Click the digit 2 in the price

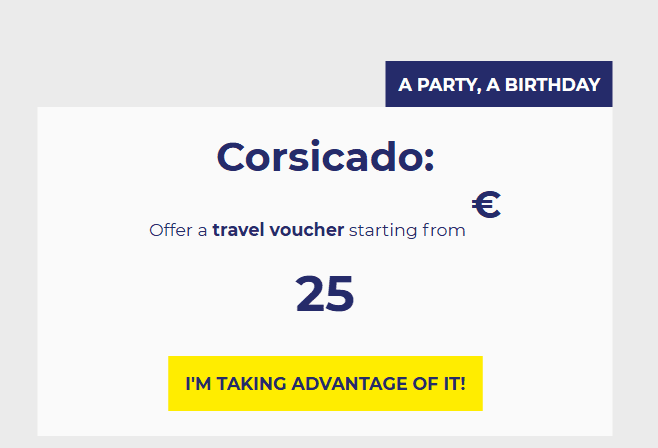309,294
